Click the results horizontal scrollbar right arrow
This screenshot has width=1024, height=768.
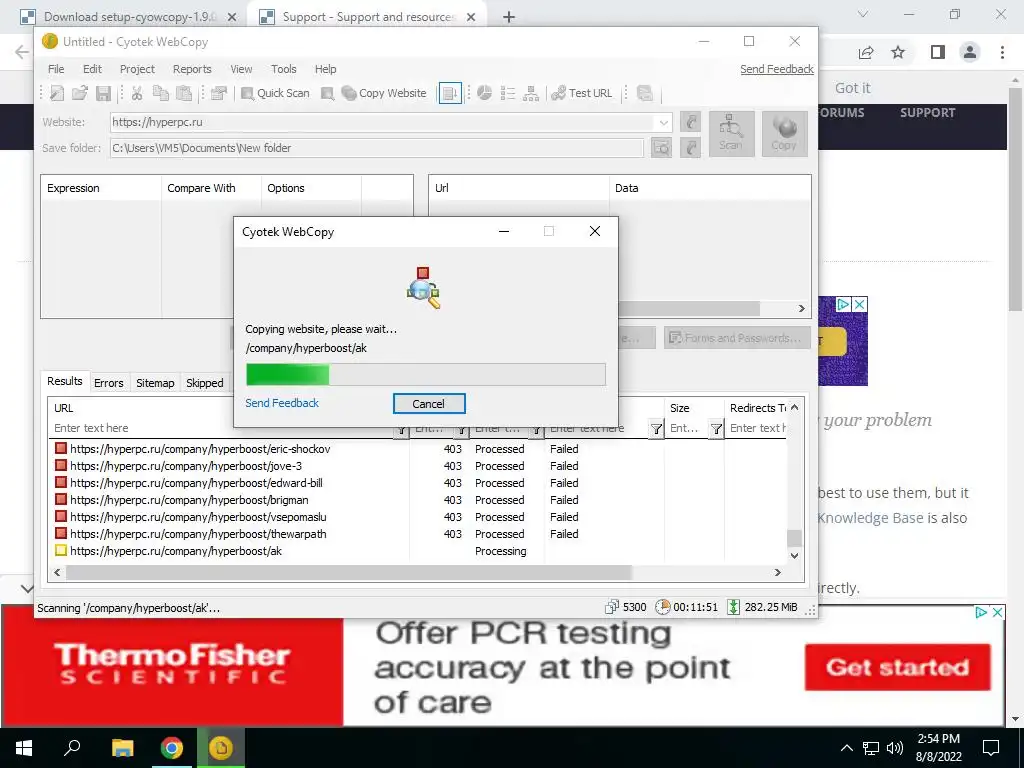pyautogui.click(x=777, y=573)
